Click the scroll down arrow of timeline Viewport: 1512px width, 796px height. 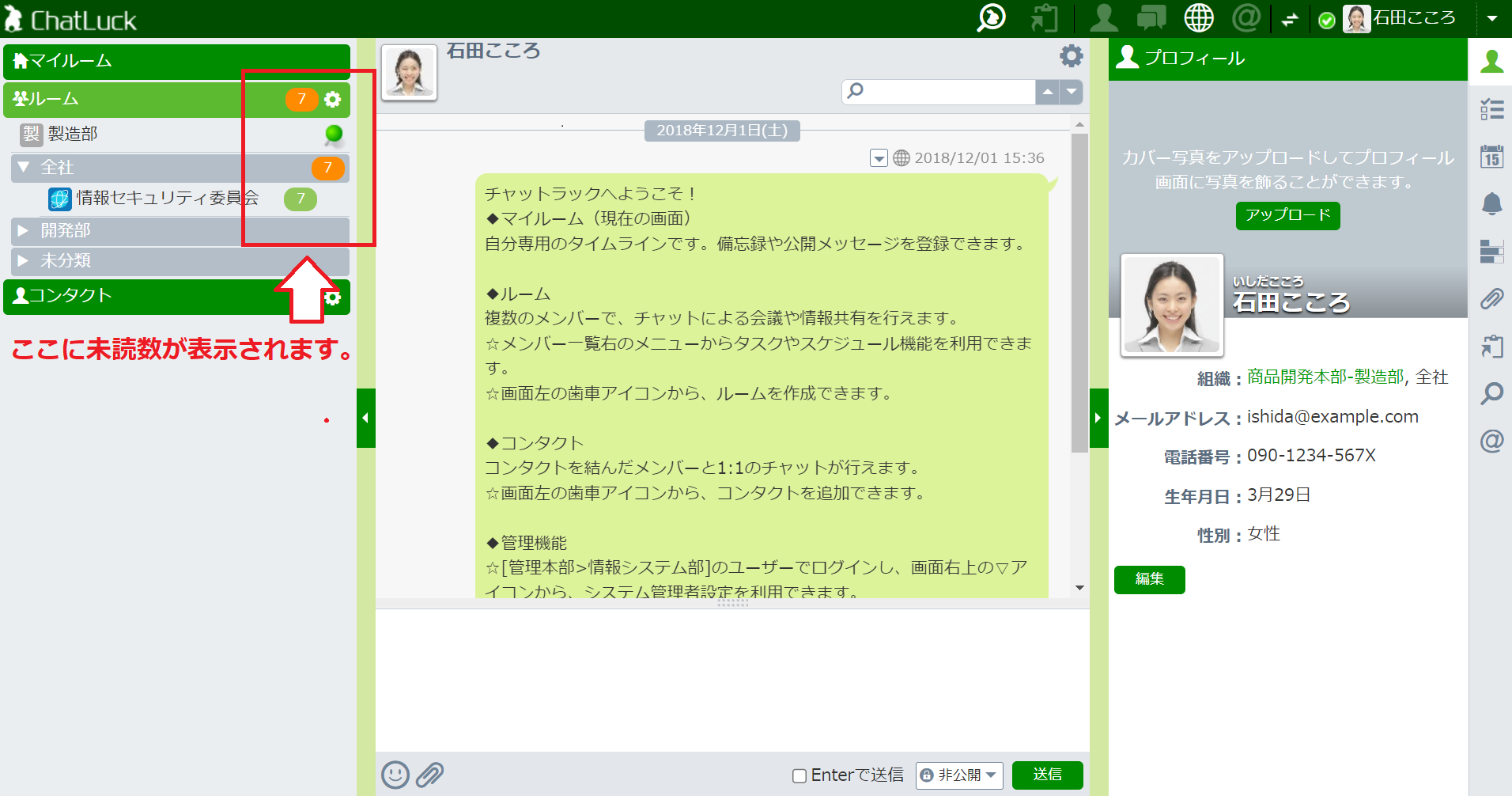tap(1079, 589)
